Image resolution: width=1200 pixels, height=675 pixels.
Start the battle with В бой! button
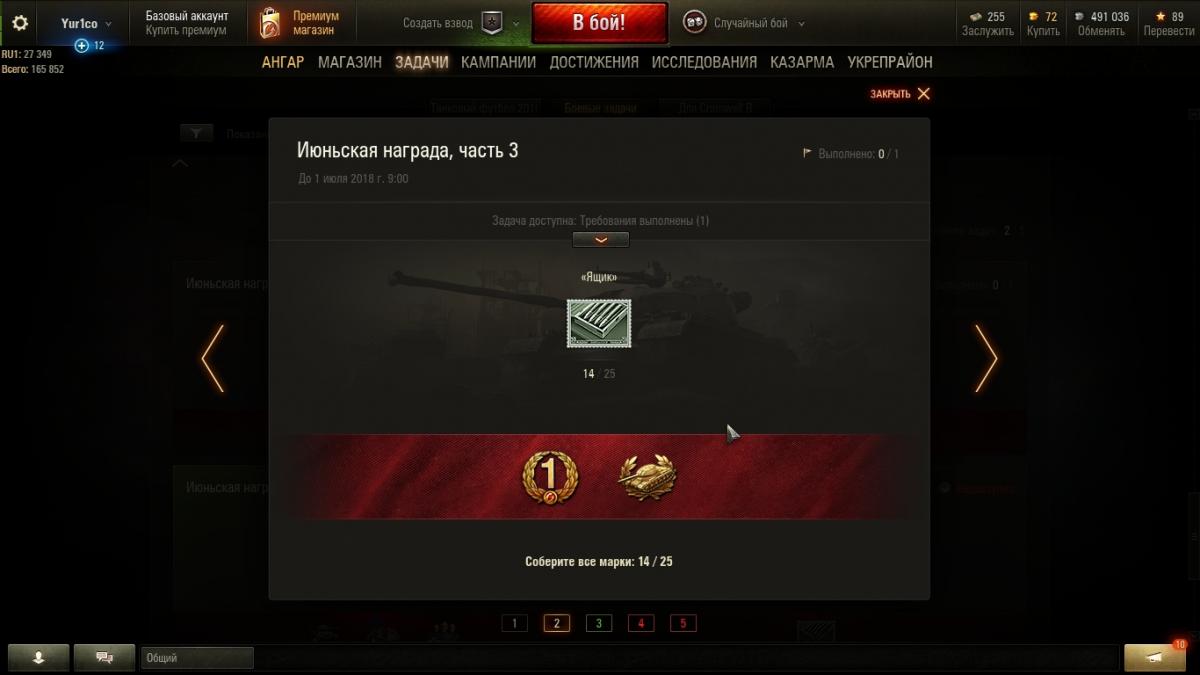[x=599, y=23]
